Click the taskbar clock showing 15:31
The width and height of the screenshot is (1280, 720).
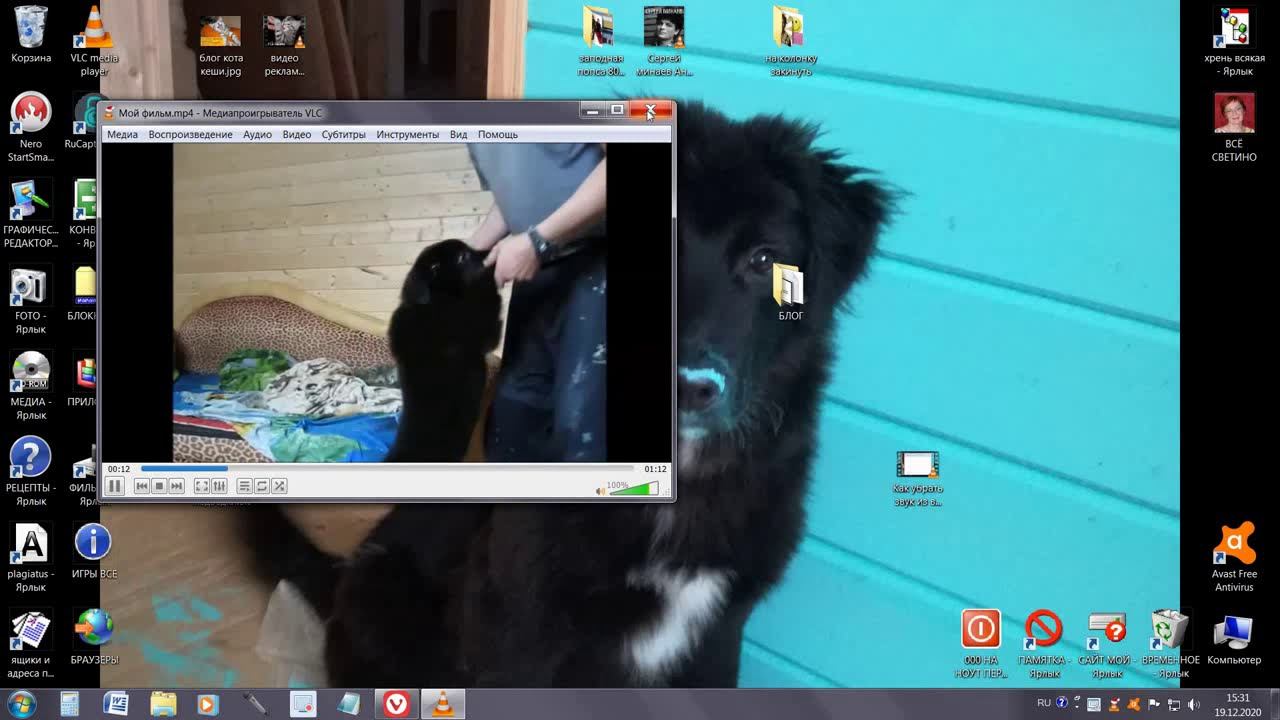point(1239,704)
